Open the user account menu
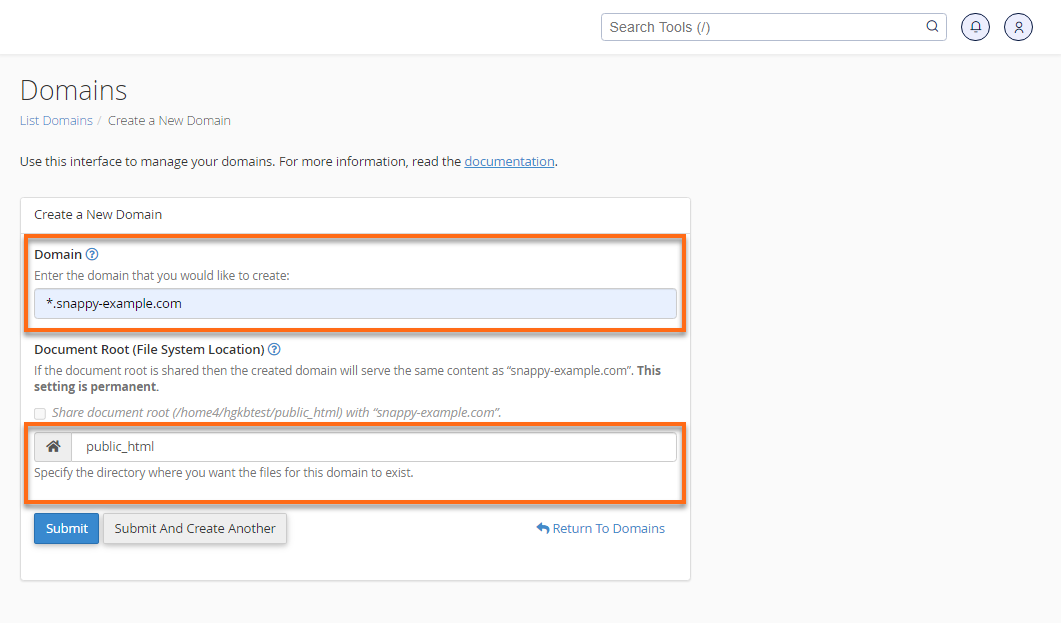1061x623 pixels. [x=1018, y=26]
